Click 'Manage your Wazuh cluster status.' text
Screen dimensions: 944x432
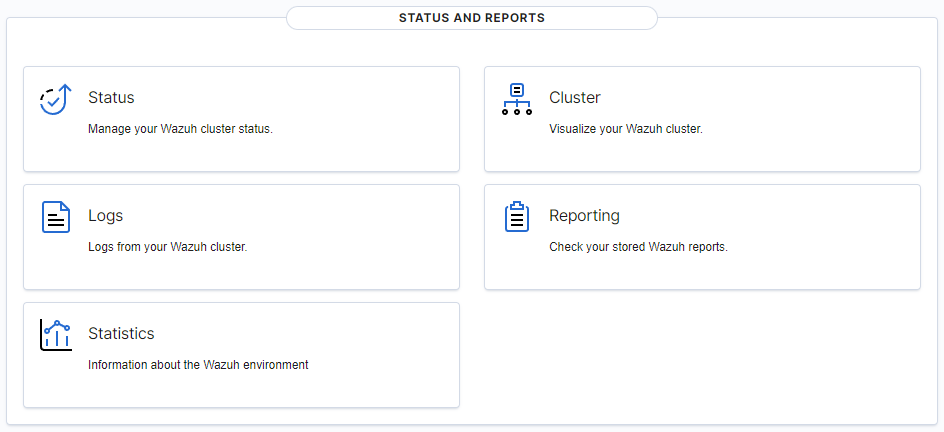coord(181,129)
